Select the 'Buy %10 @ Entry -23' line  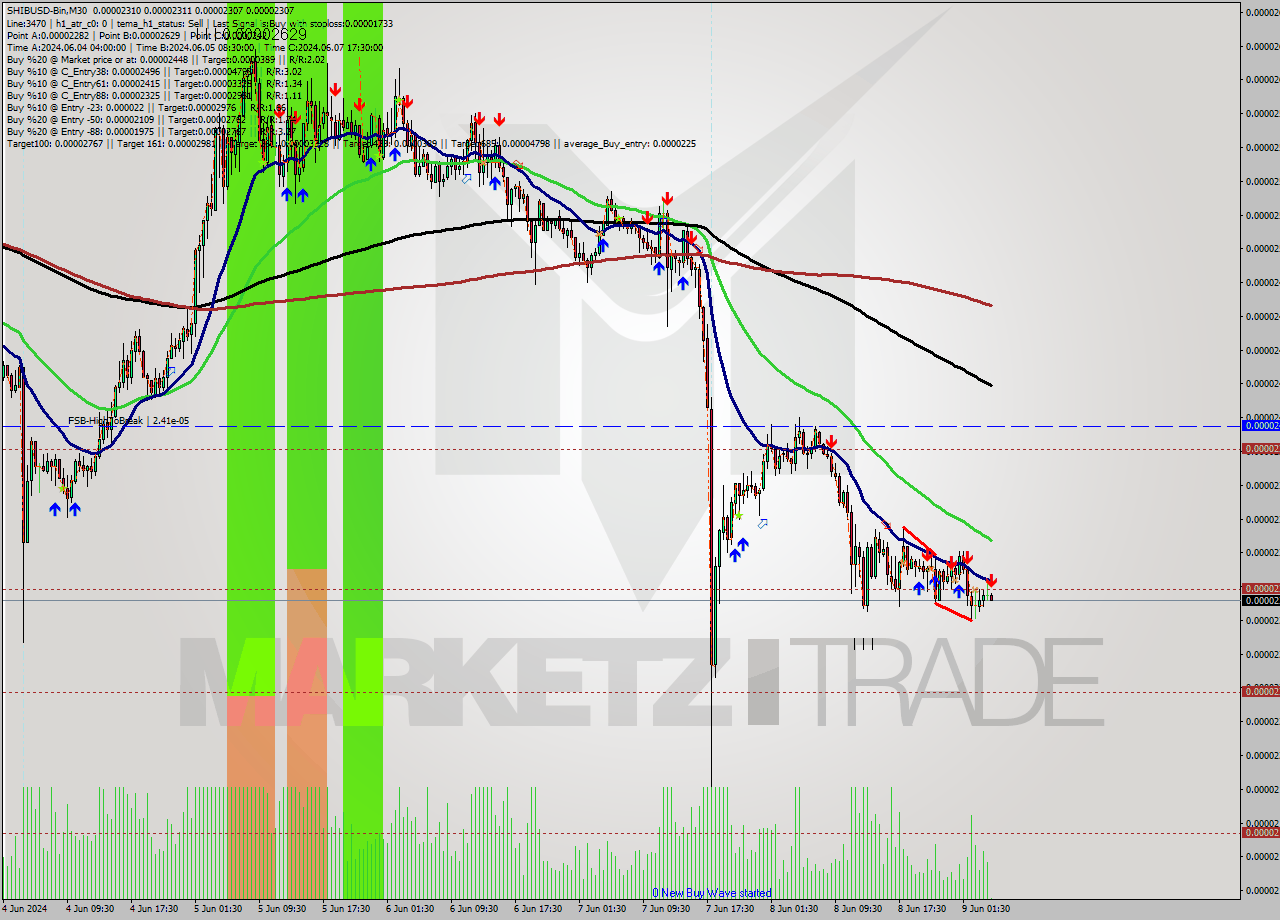click(x=146, y=108)
